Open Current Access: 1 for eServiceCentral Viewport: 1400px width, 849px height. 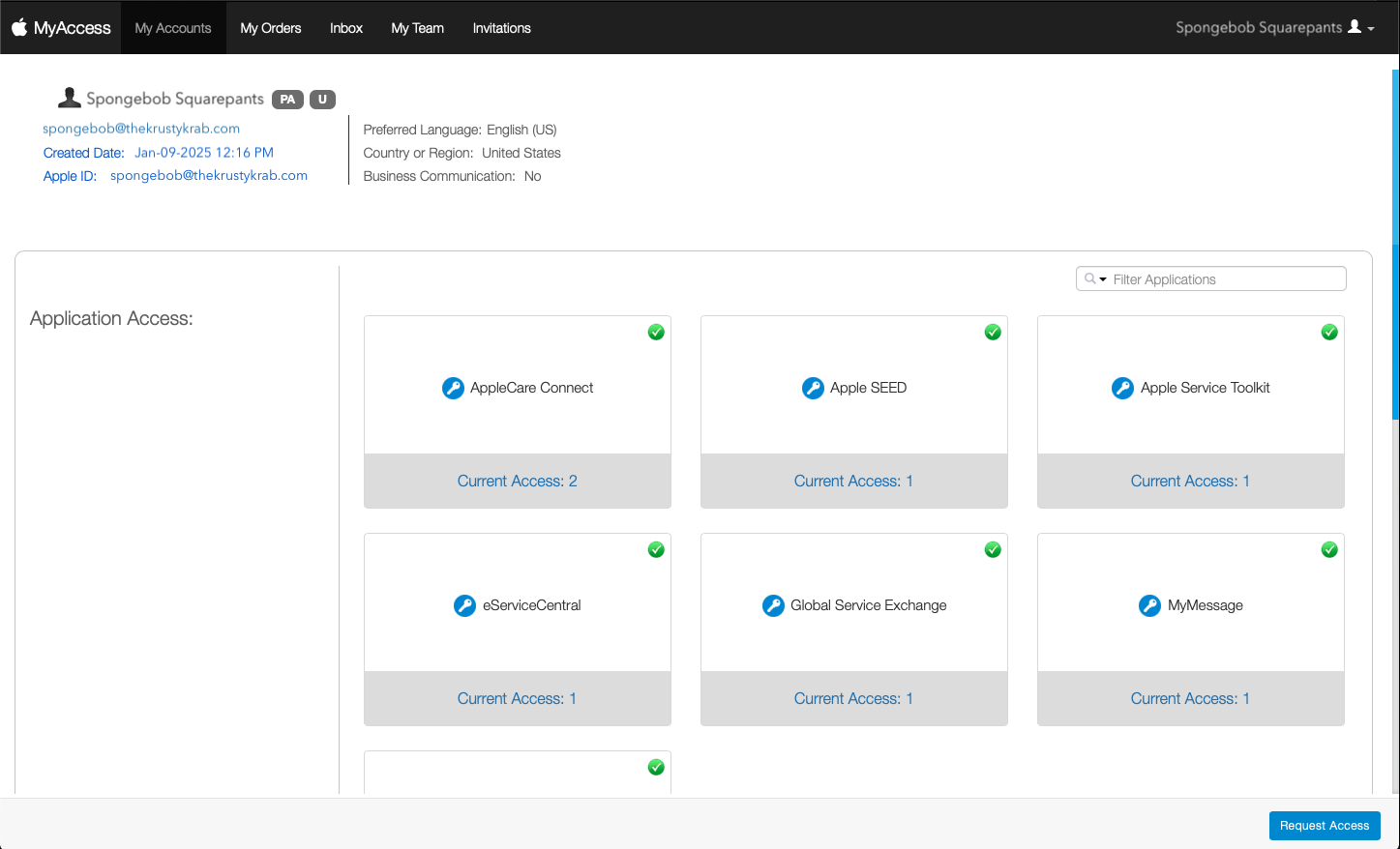coord(518,698)
